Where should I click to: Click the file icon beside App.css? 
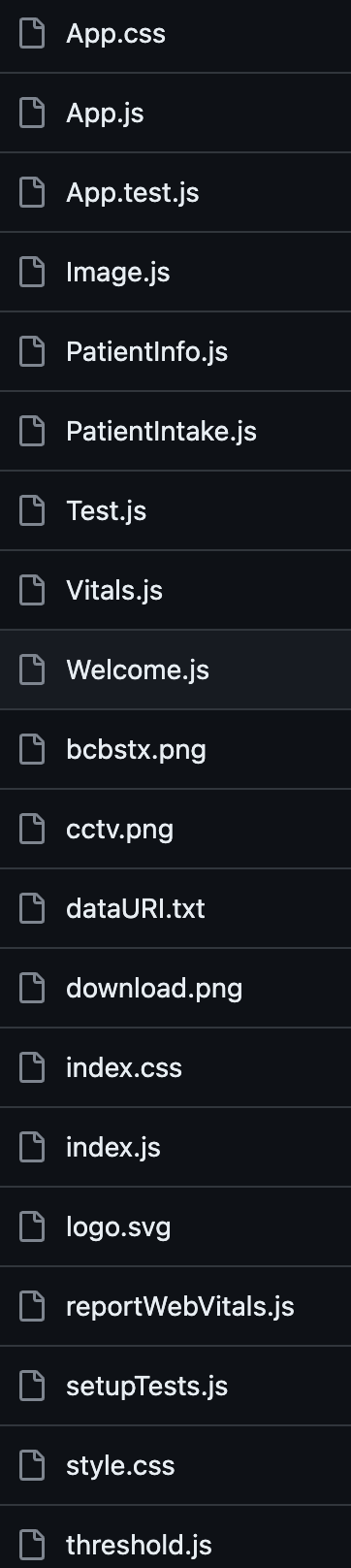point(33,34)
